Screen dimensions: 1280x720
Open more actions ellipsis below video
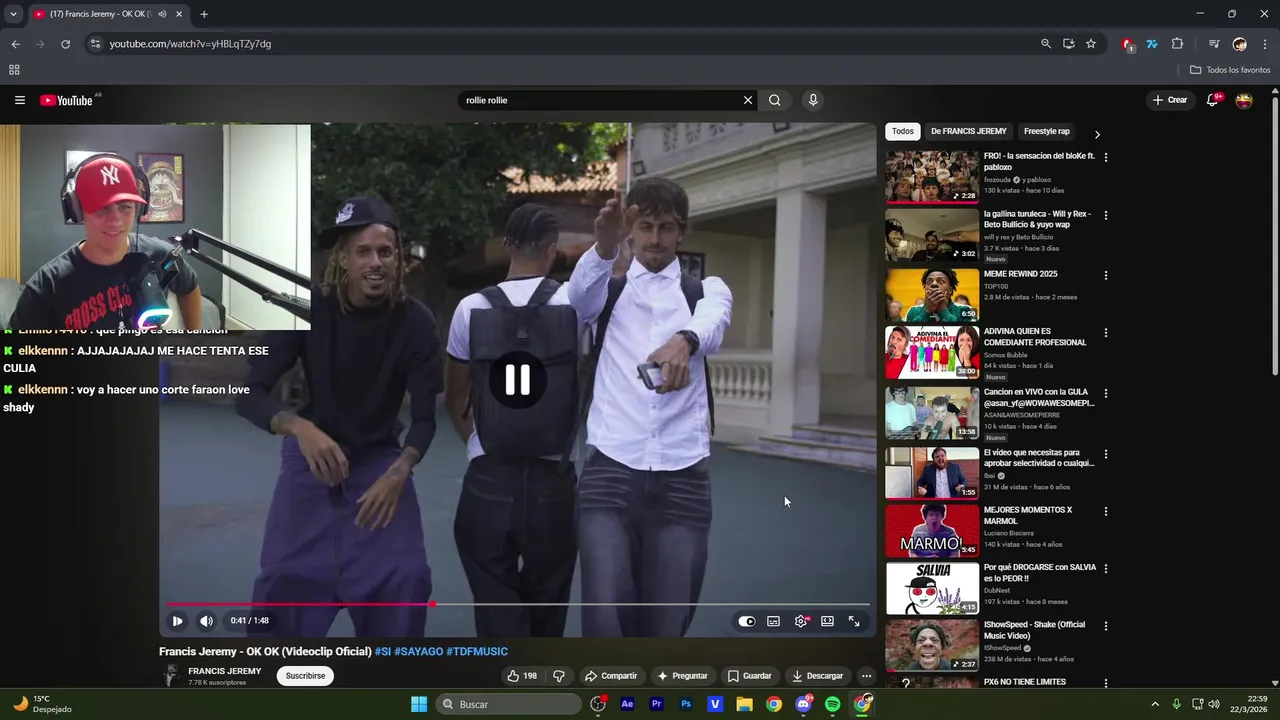click(x=866, y=676)
